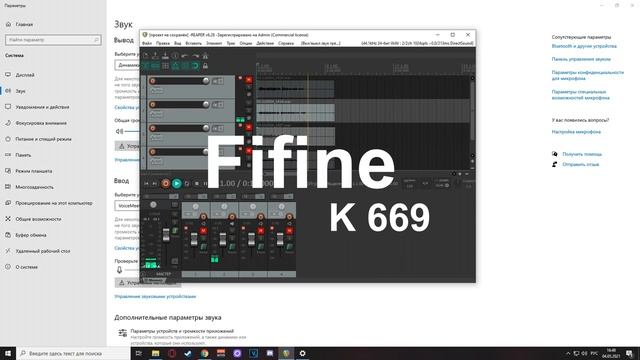This screenshot has height=360, width=640.
Task: Click the round Record transport button
Action: tap(165, 184)
